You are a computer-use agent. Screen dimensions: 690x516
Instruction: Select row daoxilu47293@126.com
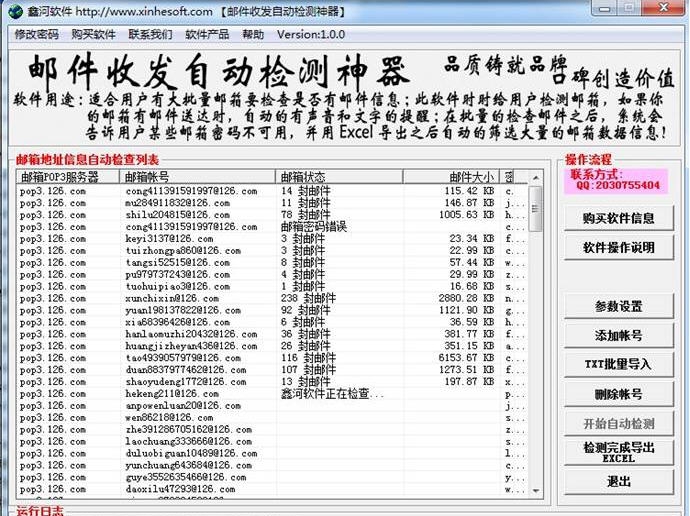(272, 489)
